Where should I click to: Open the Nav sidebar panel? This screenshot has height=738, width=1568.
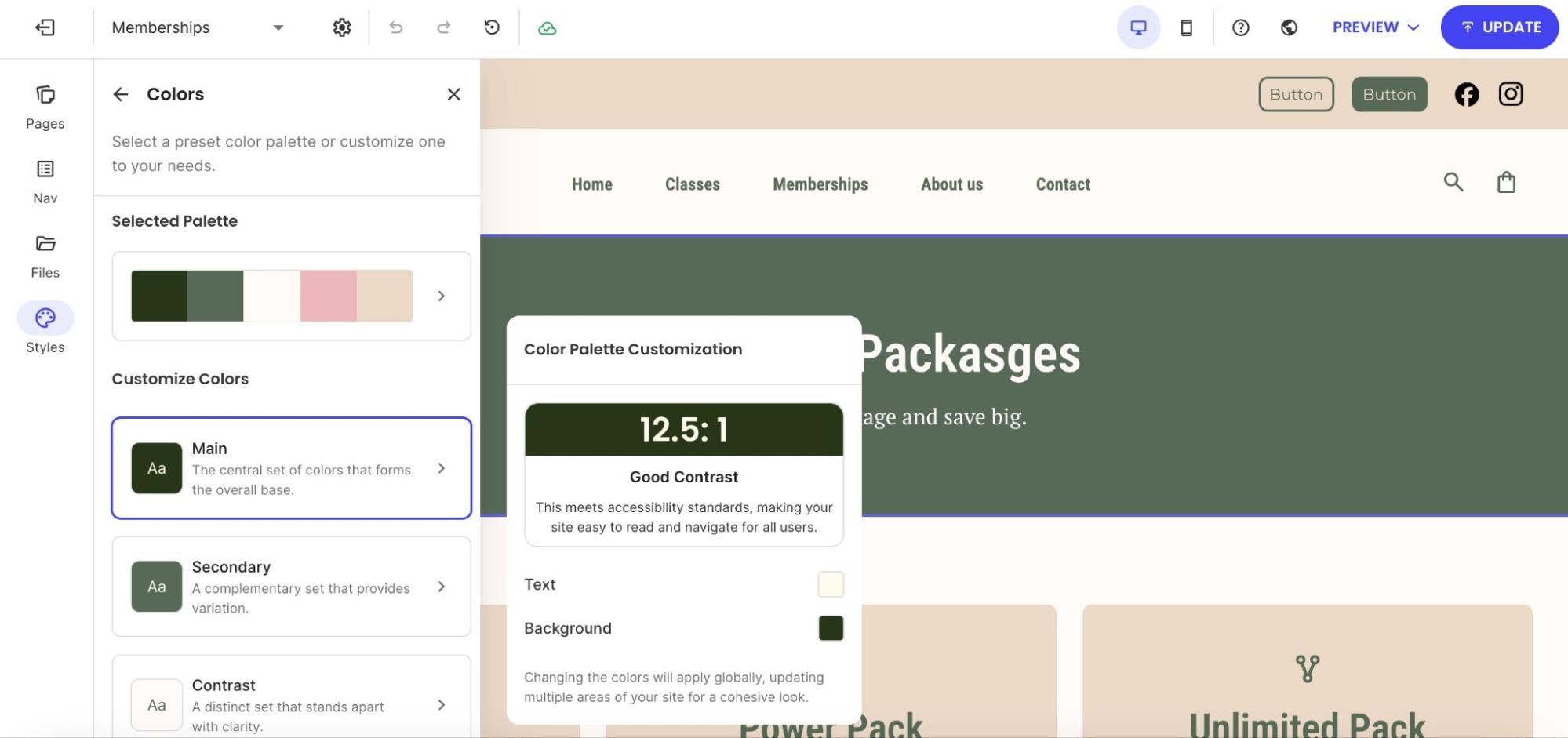click(45, 182)
